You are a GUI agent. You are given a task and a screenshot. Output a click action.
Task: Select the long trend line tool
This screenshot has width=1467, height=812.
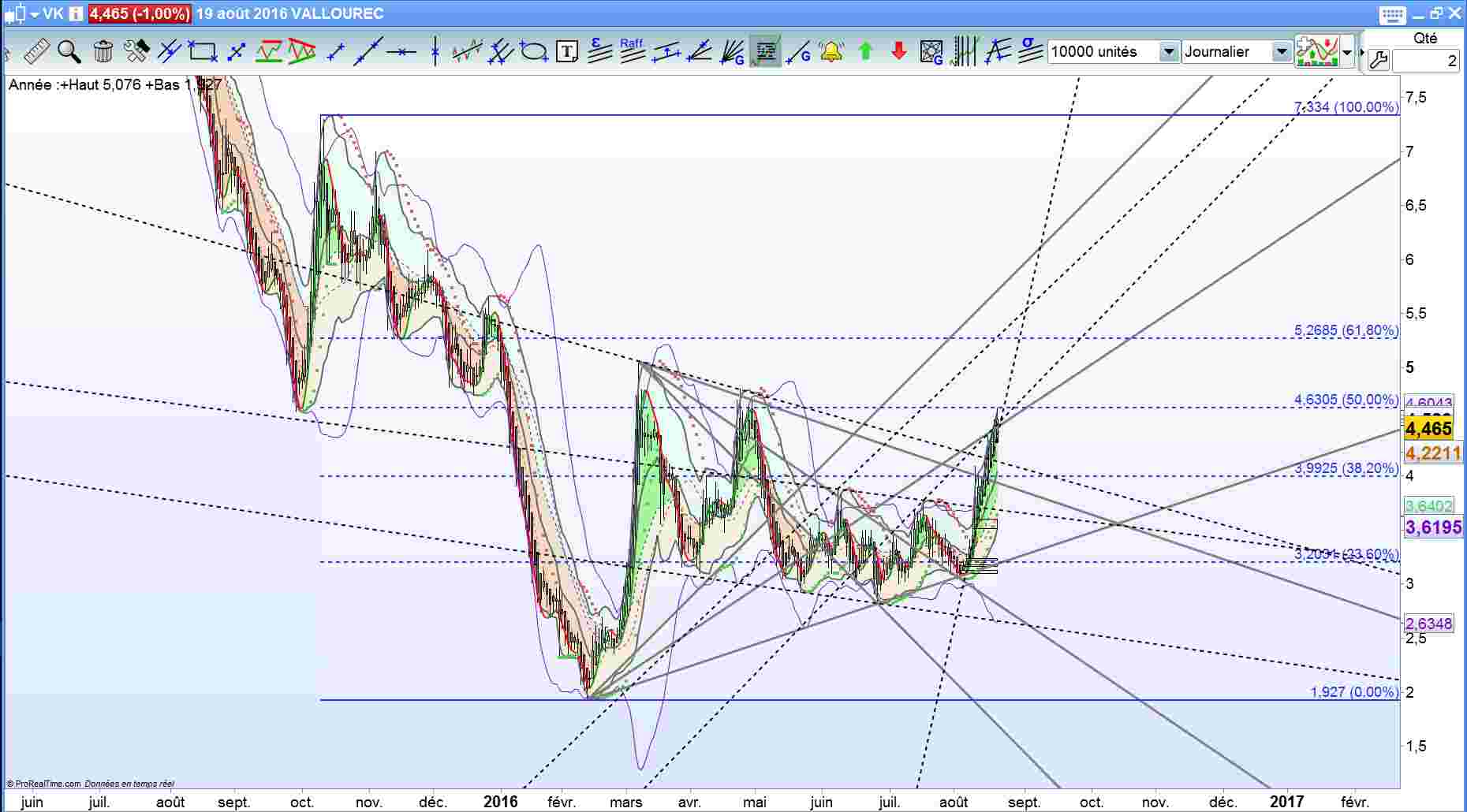[x=368, y=52]
